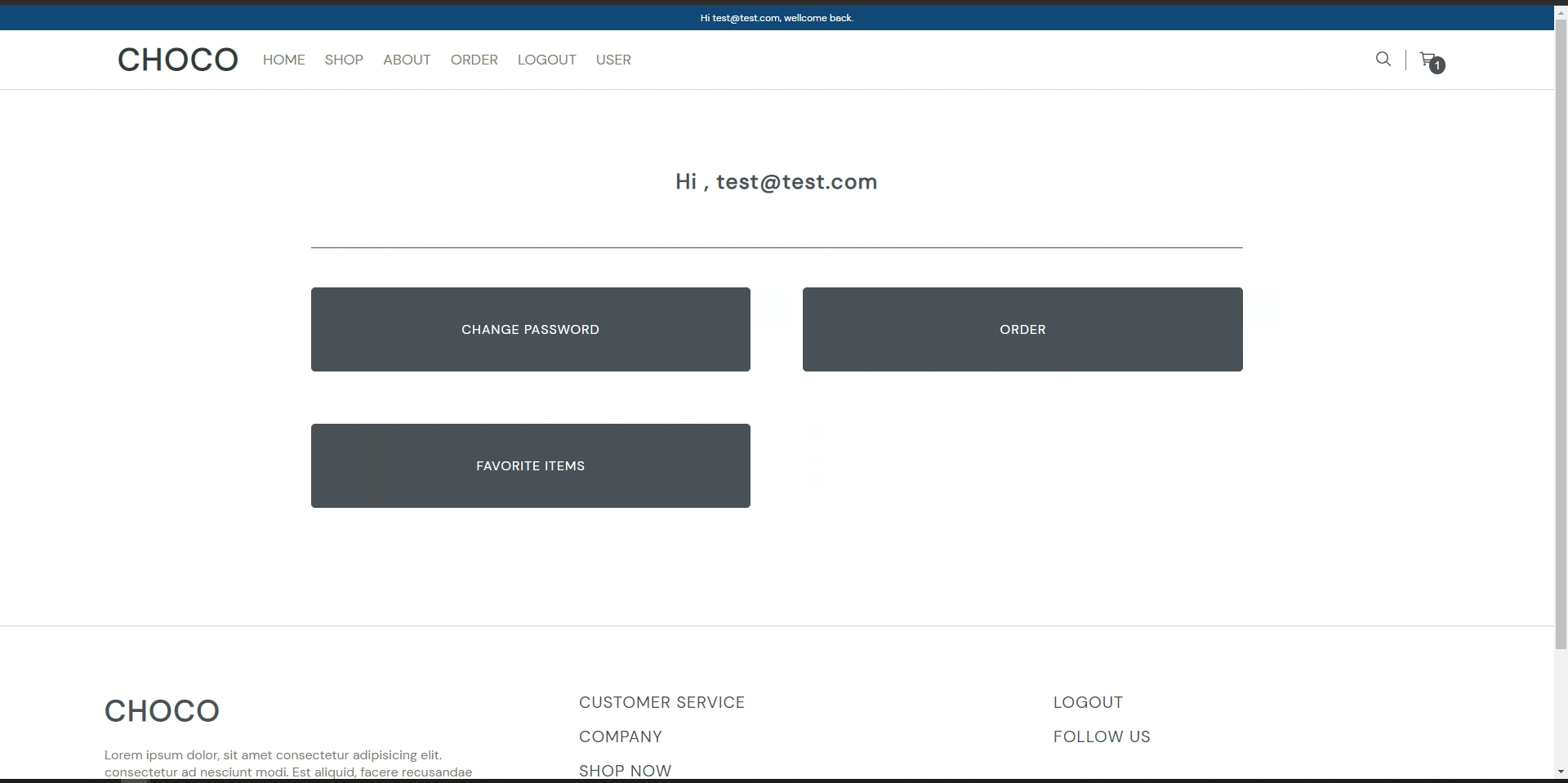Open the ABOUT nav item
Image resolution: width=1568 pixels, height=783 pixels.
coord(407,60)
